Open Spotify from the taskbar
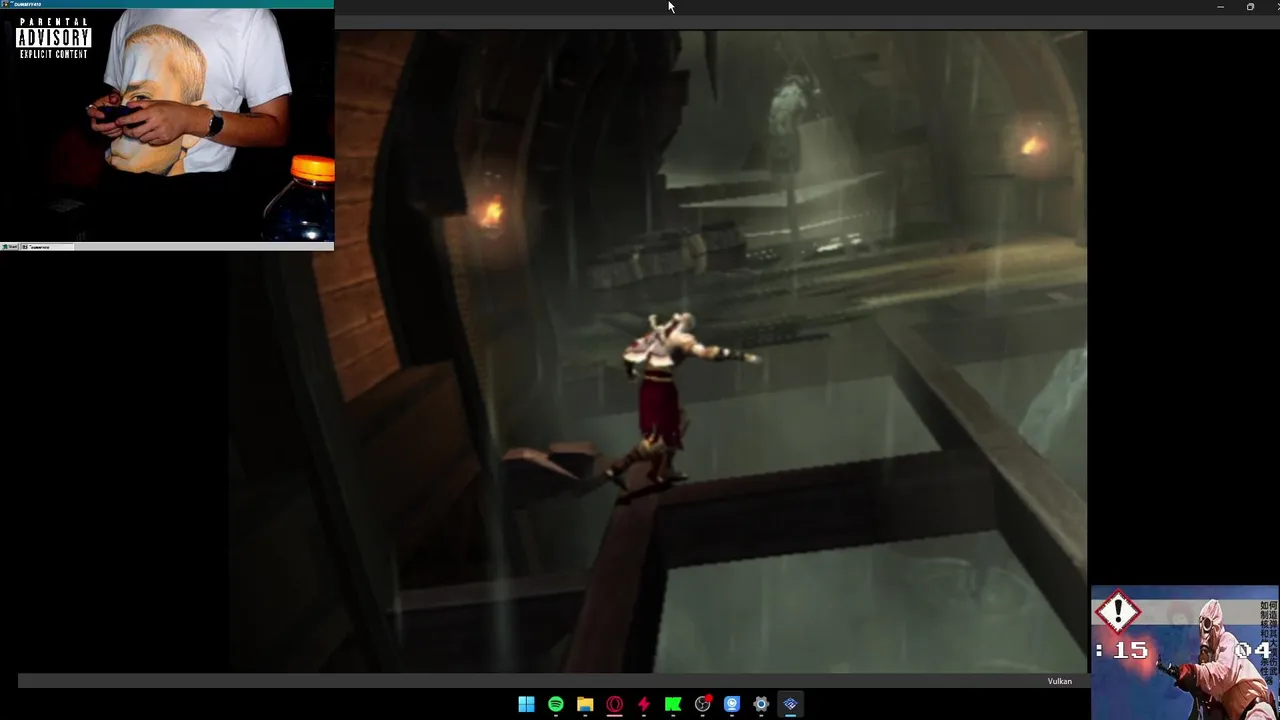Image resolution: width=1280 pixels, height=720 pixels. [555, 704]
